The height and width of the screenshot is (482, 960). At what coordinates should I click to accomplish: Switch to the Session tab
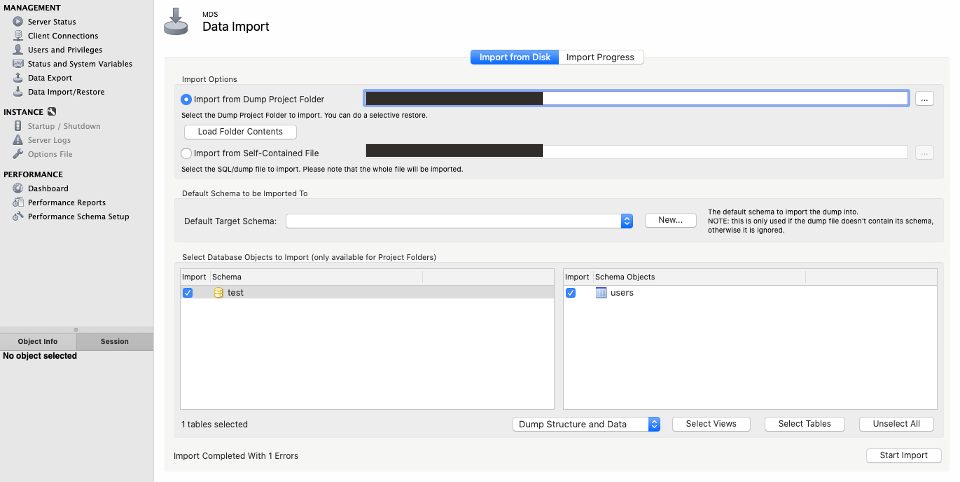[x=114, y=341]
